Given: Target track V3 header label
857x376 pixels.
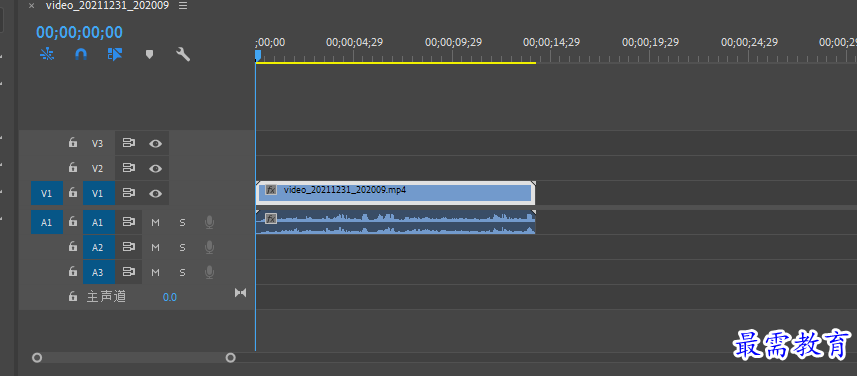Looking at the screenshot, I should click(x=97, y=143).
